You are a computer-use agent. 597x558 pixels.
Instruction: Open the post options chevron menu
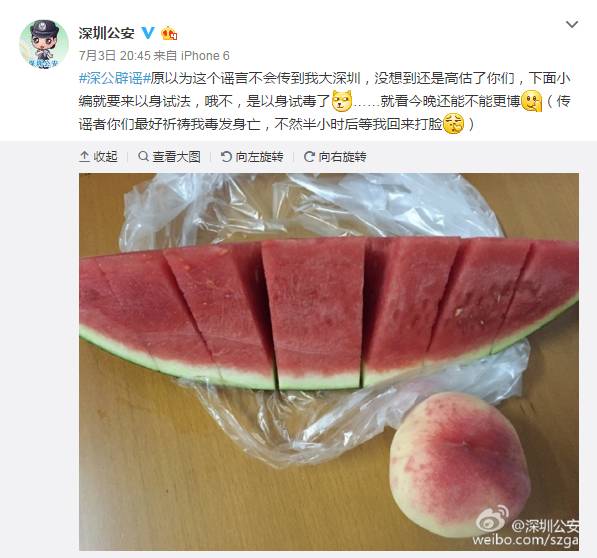(572, 25)
